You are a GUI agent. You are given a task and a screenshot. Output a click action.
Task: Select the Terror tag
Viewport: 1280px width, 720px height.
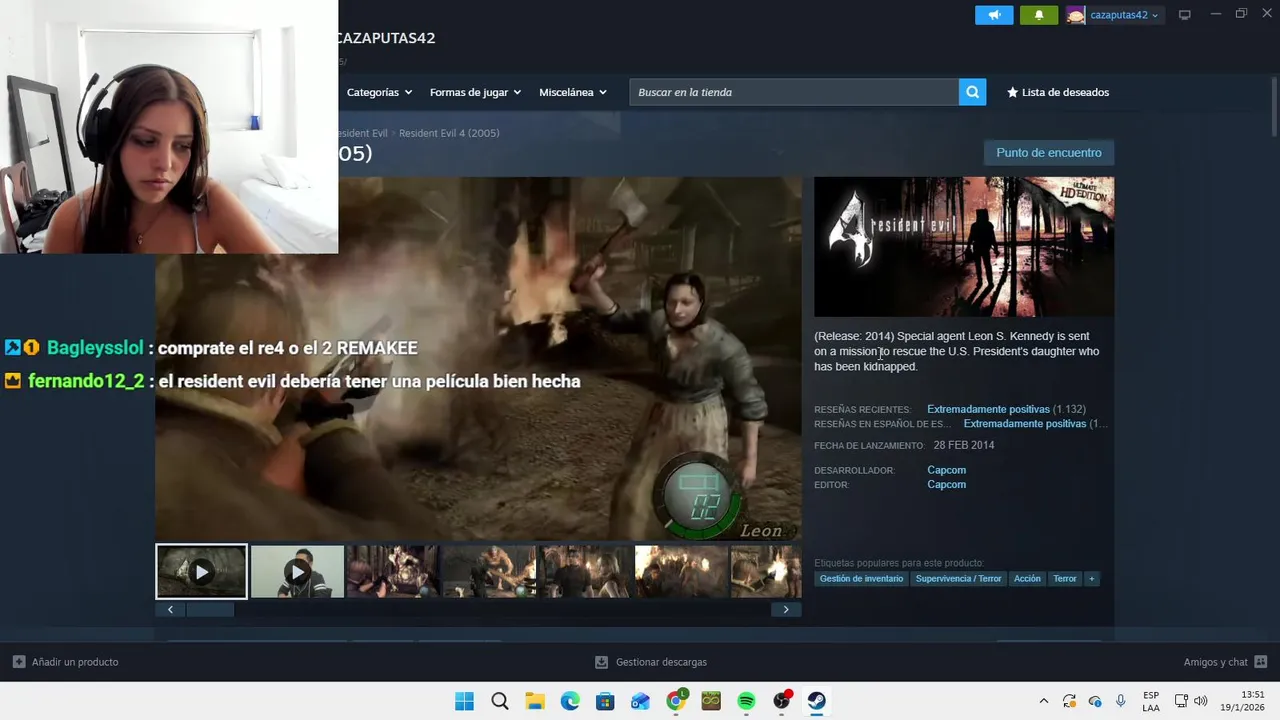[x=1065, y=579]
